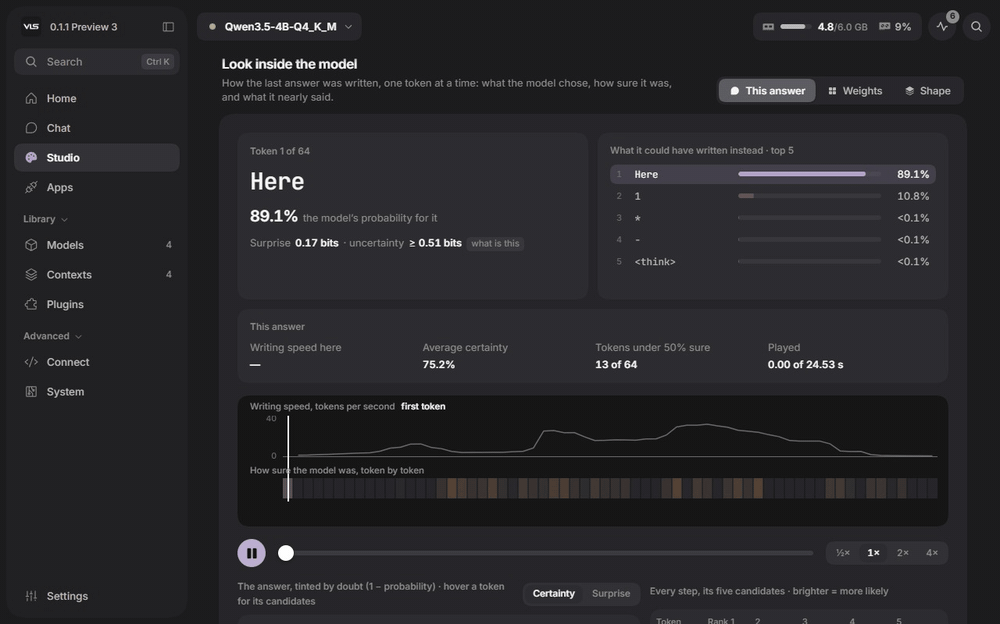1000x624 pixels.
Task: Click the Settings sliders icon
Action: click(x=31, y=596)
